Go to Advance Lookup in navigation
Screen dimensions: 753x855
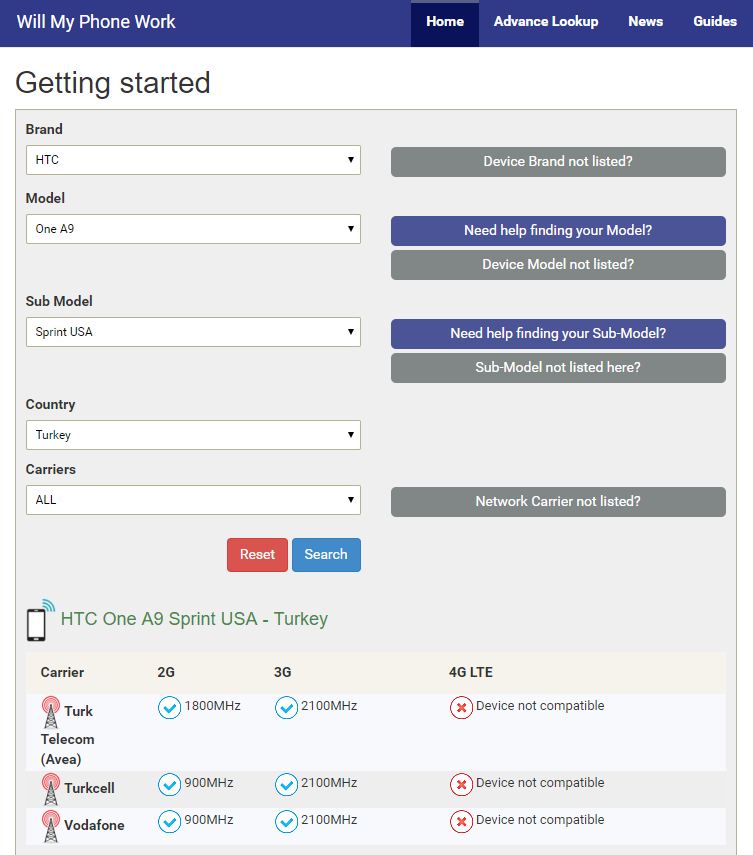[x=546, y=22]
